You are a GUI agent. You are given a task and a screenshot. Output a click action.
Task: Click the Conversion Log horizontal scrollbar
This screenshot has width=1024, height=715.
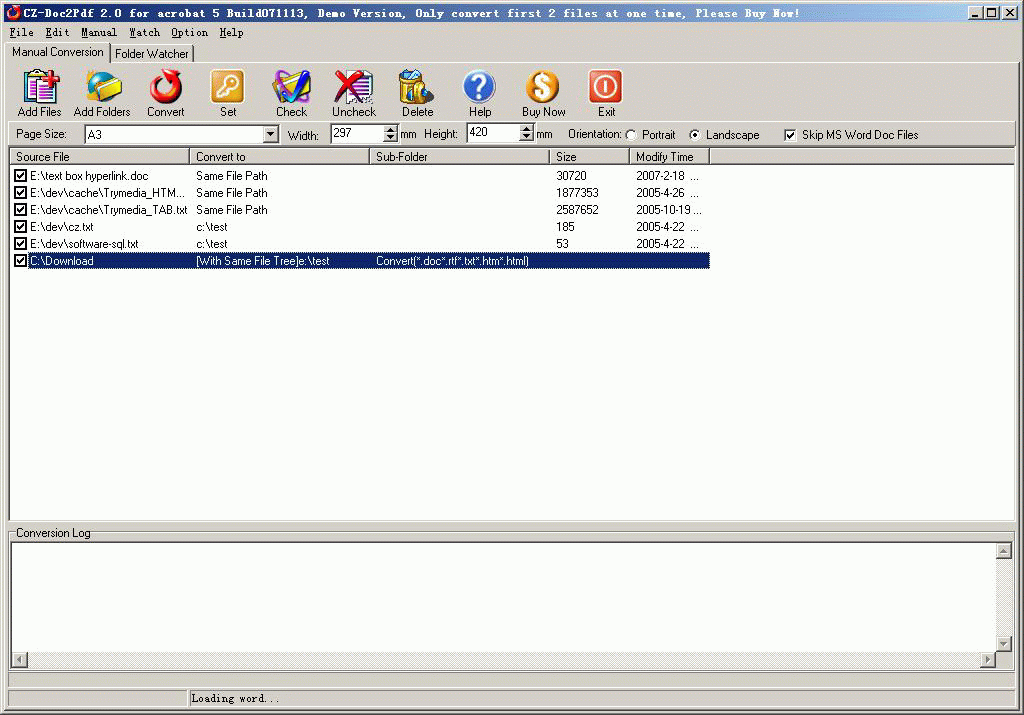(x=504, y=660)
